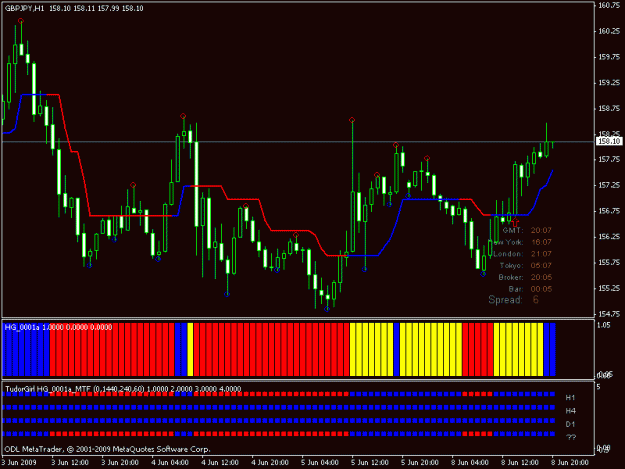Click the 4 Jun 20:00 time label
The width and height of the screenshot is (625, 469).
click(270, 463)
